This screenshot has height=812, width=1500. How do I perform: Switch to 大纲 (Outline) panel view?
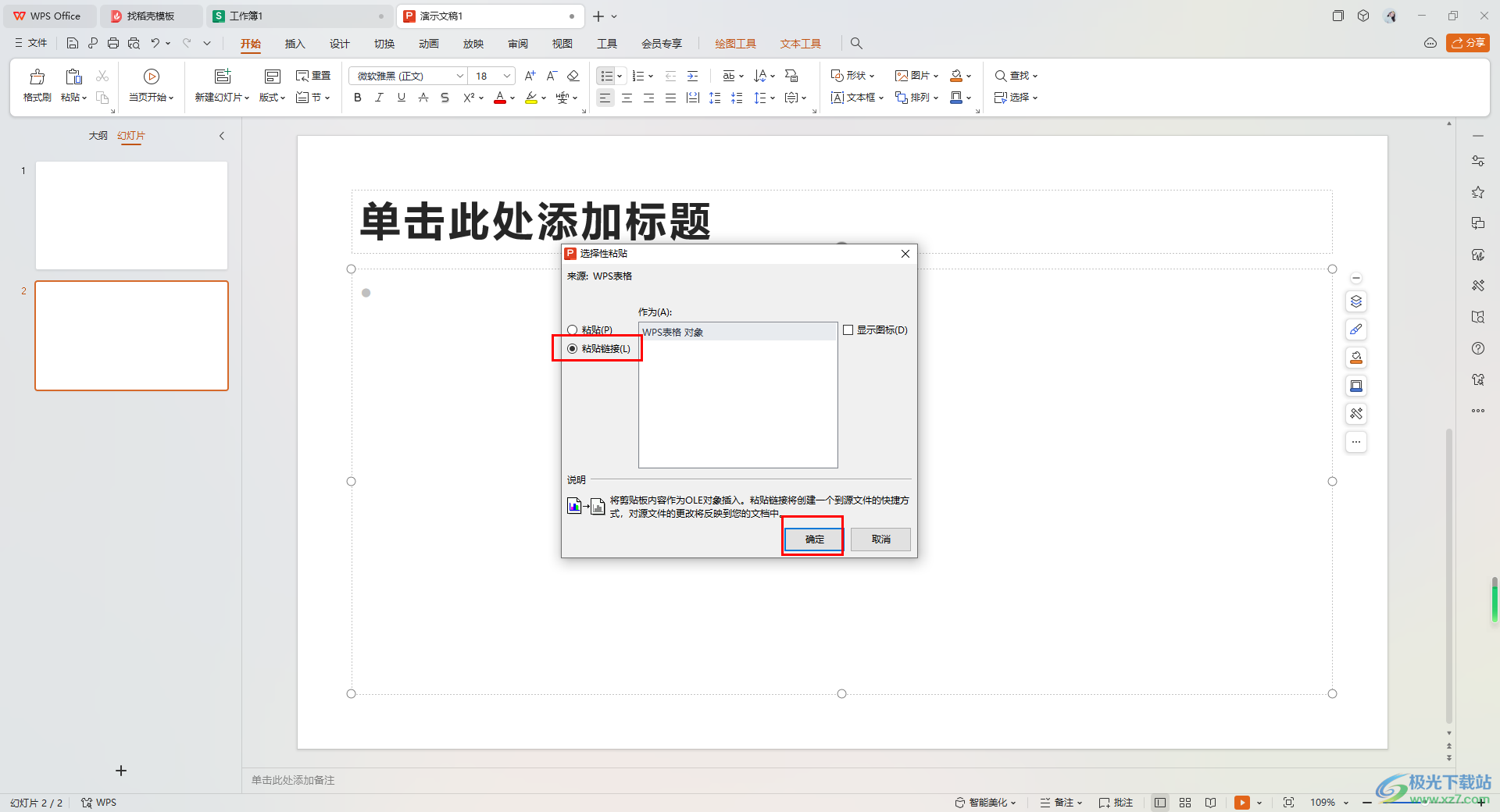(98, 136)
